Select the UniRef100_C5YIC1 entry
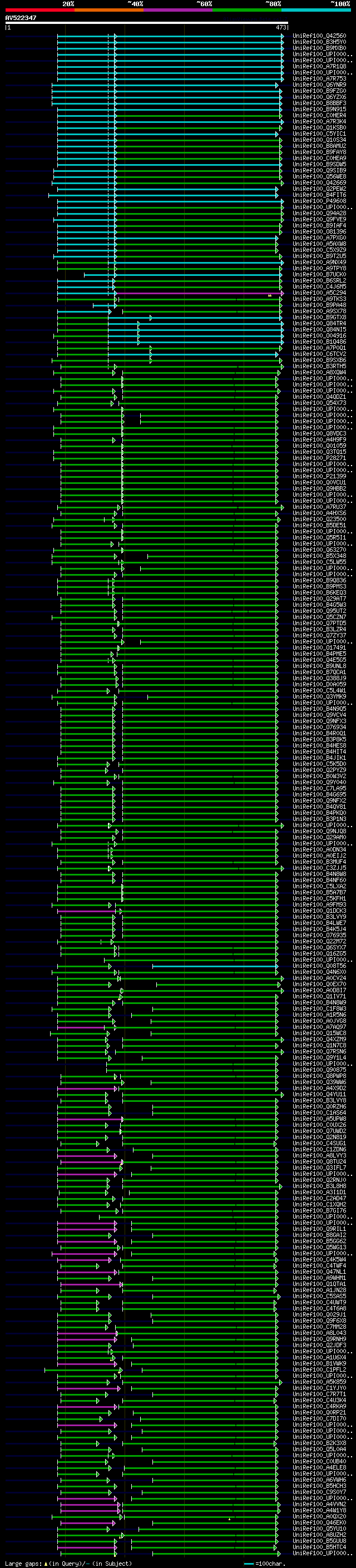 click(319, 134)
